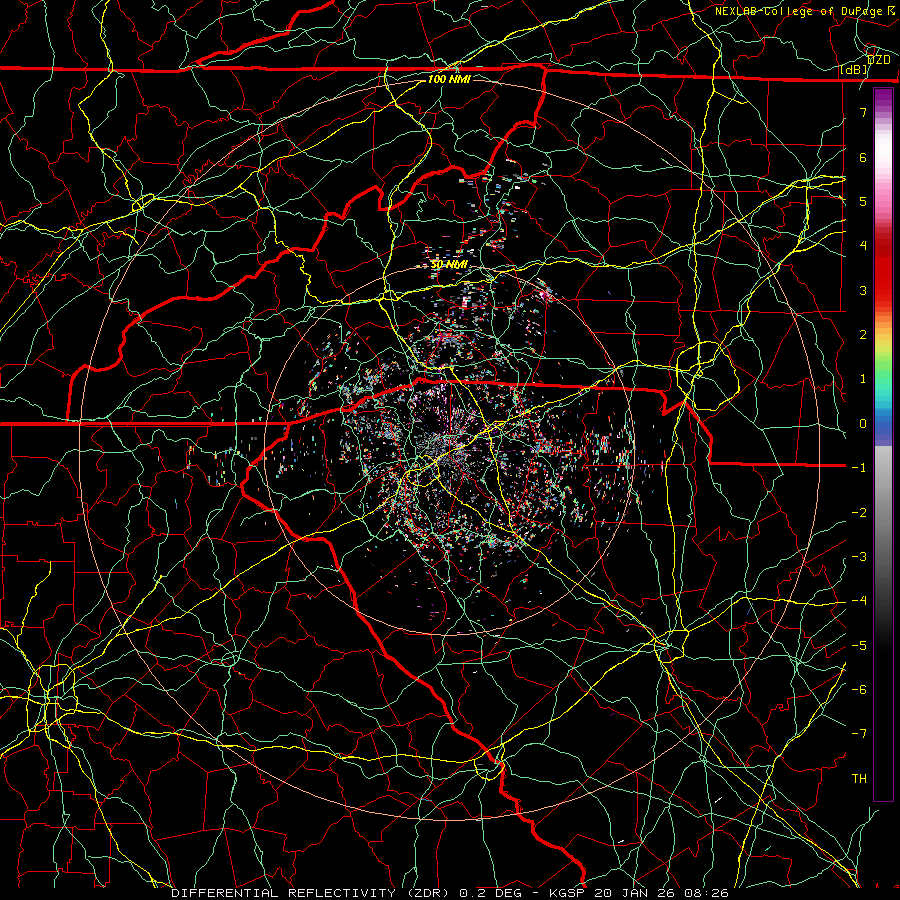900x900 pixels.
Task: Click the 4 value on the color scale
Action: [x=863, y=246]
